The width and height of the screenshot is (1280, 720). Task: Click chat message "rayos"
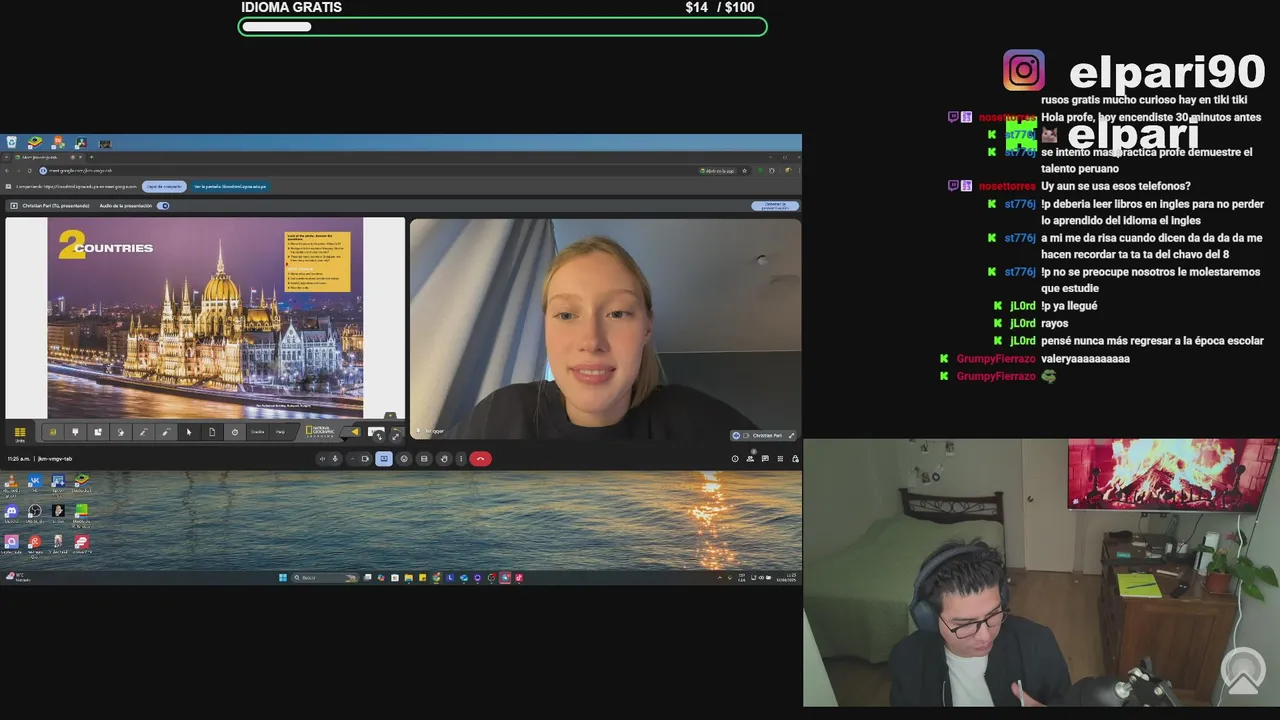pyautogui.click(x=1054, y=323)
